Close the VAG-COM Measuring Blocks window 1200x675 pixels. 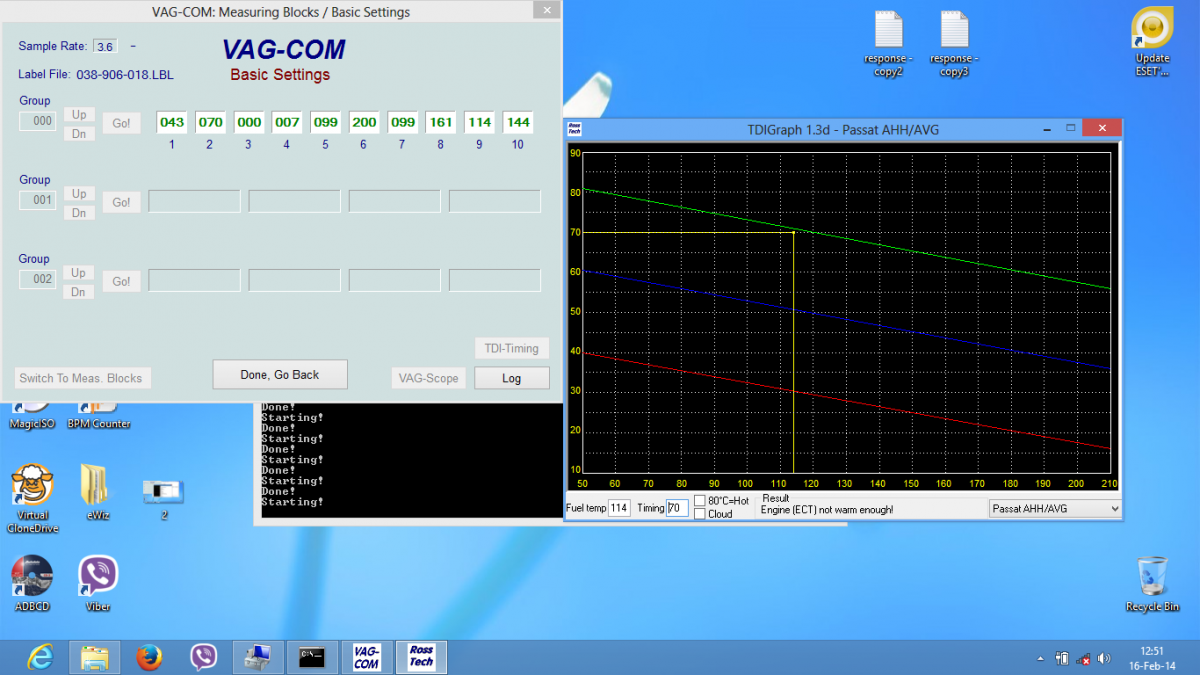[545, 10]
